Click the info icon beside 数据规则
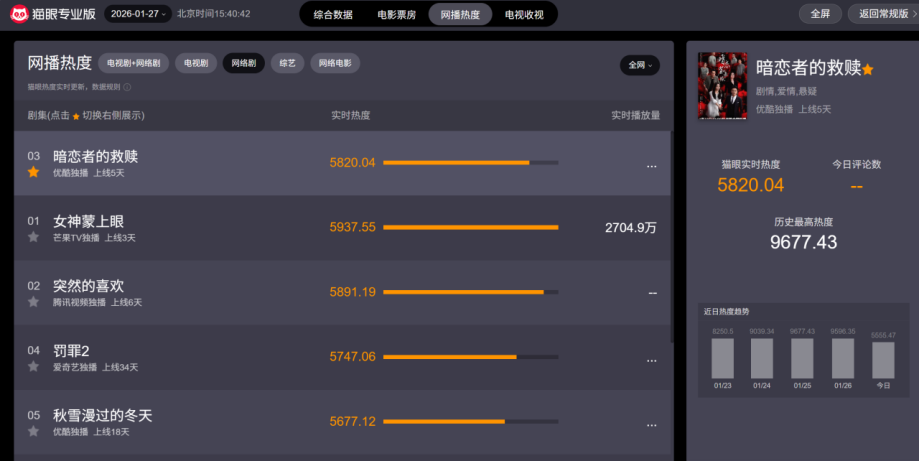The width and height of the screenshot is (919, 462). [x=127, y=87]
